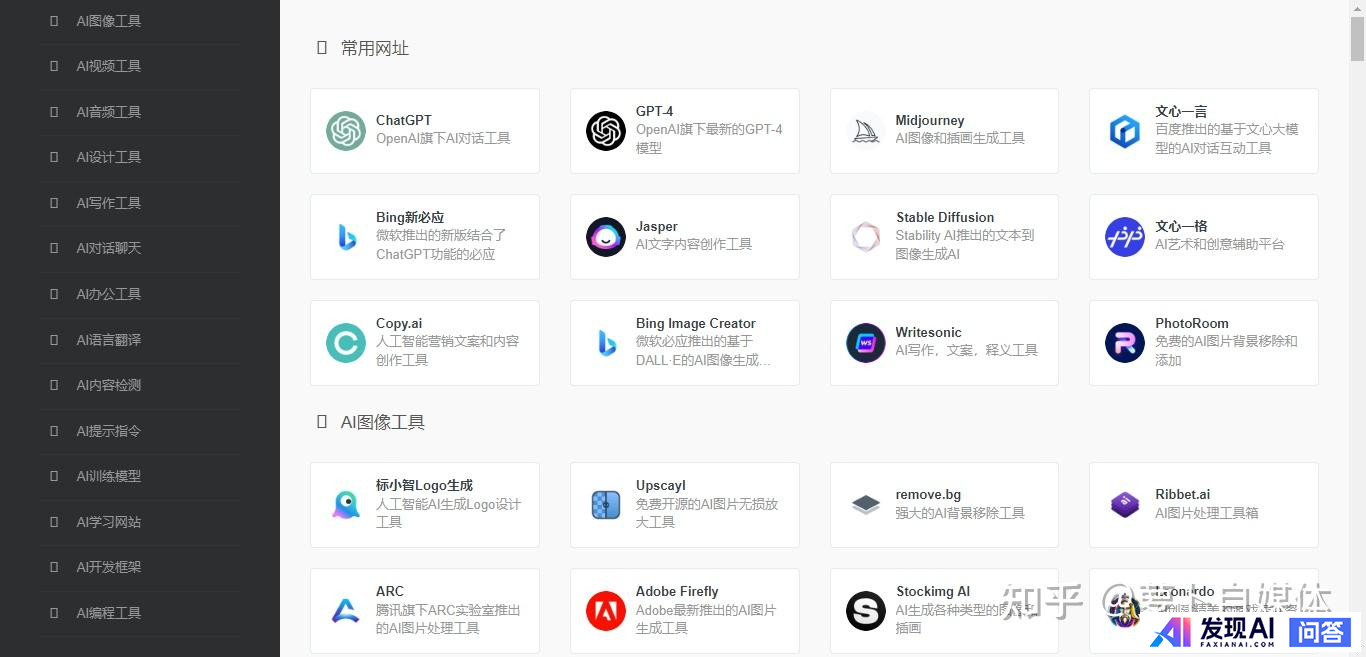Click the Writesonic WS icon

(865, 343)
